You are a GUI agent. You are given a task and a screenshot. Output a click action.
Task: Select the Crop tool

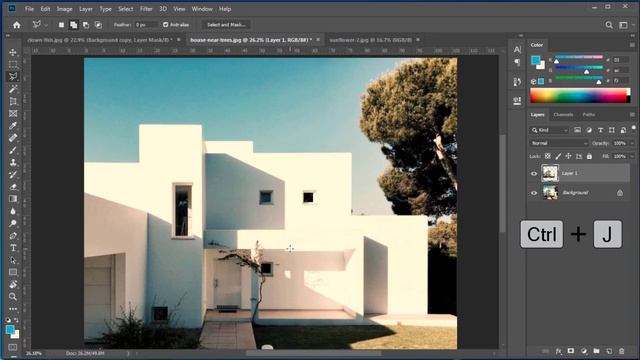pyautogui.click(x=13, y=101)
